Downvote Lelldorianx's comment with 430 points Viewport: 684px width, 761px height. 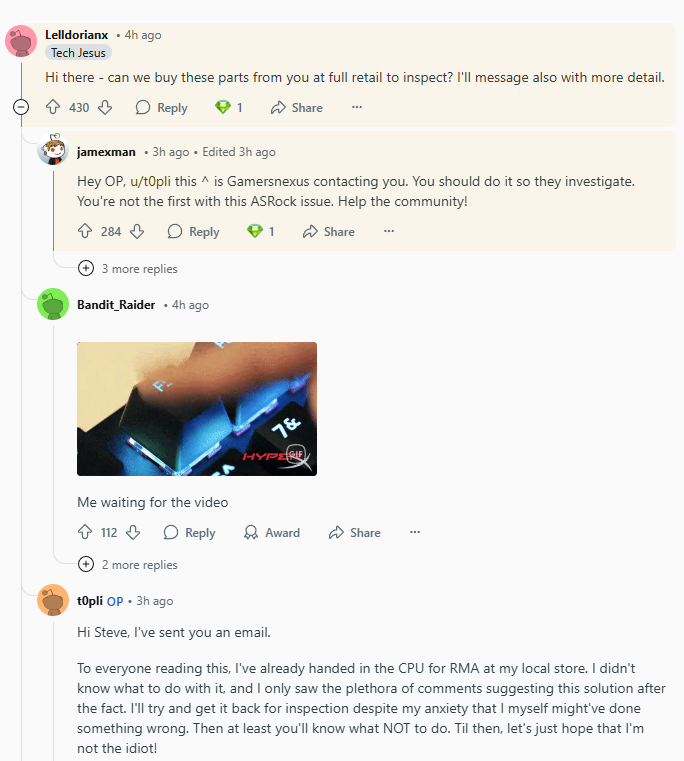pyautogui.click(x=105, y=107)
